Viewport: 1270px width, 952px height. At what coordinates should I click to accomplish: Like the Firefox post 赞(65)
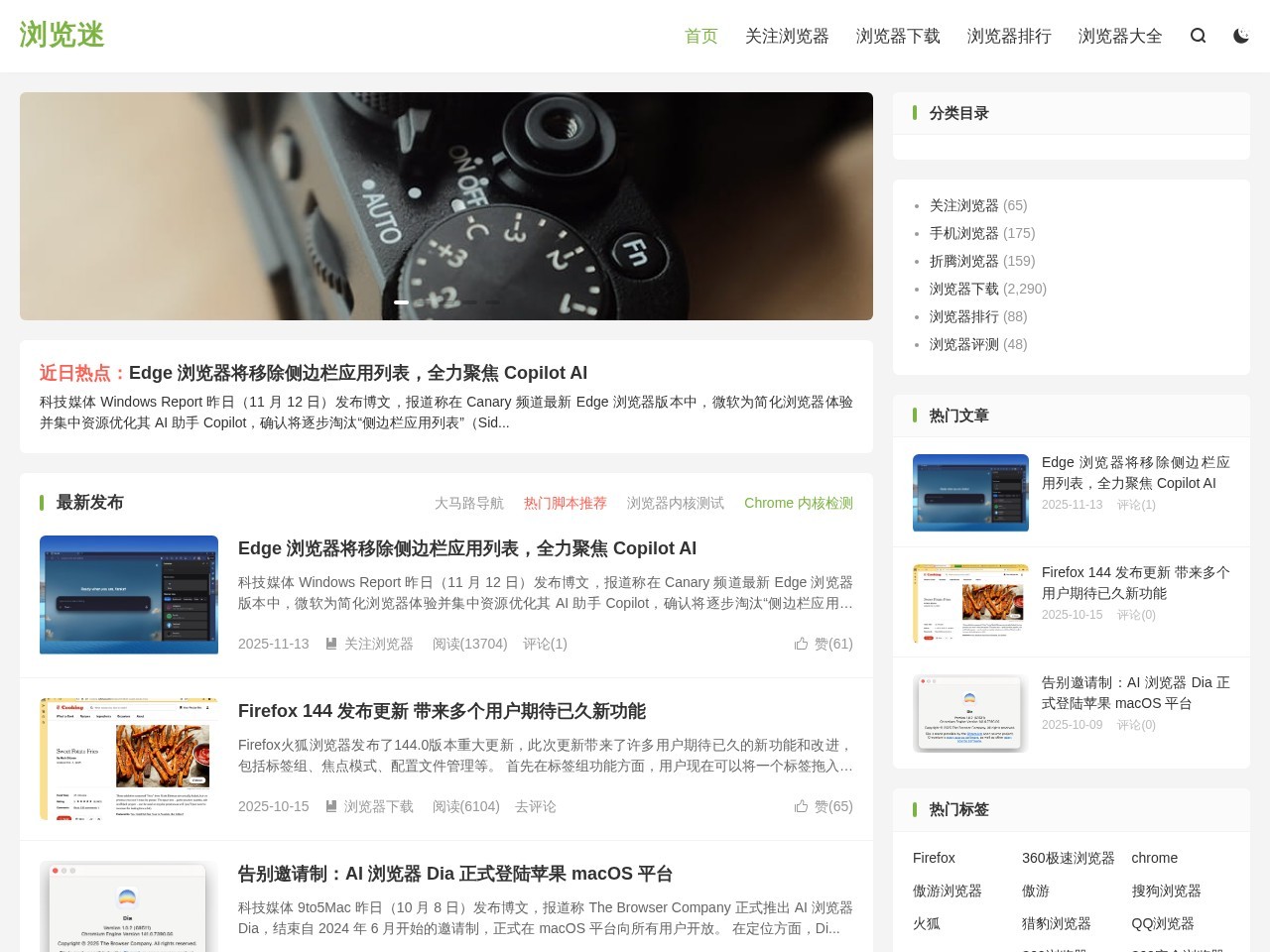(x=824, y=806)
